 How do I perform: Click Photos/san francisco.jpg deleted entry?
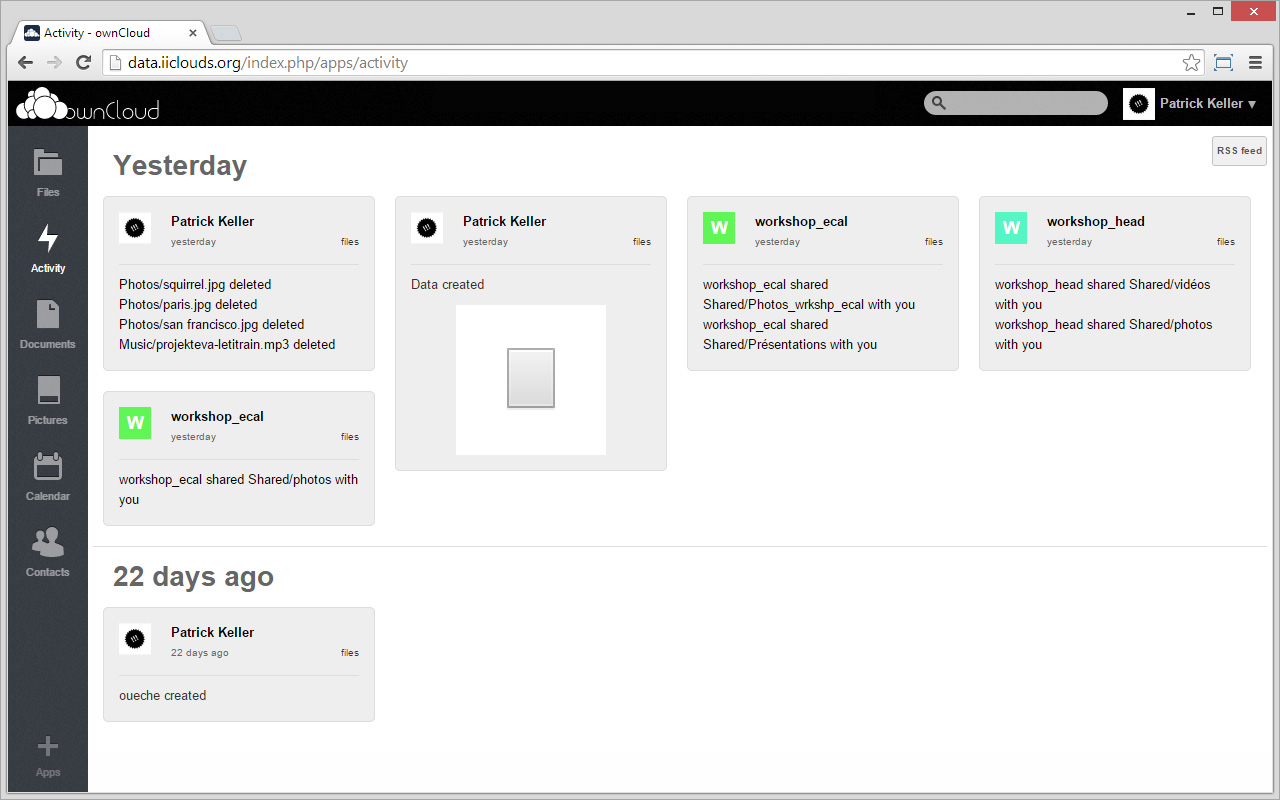212,325
